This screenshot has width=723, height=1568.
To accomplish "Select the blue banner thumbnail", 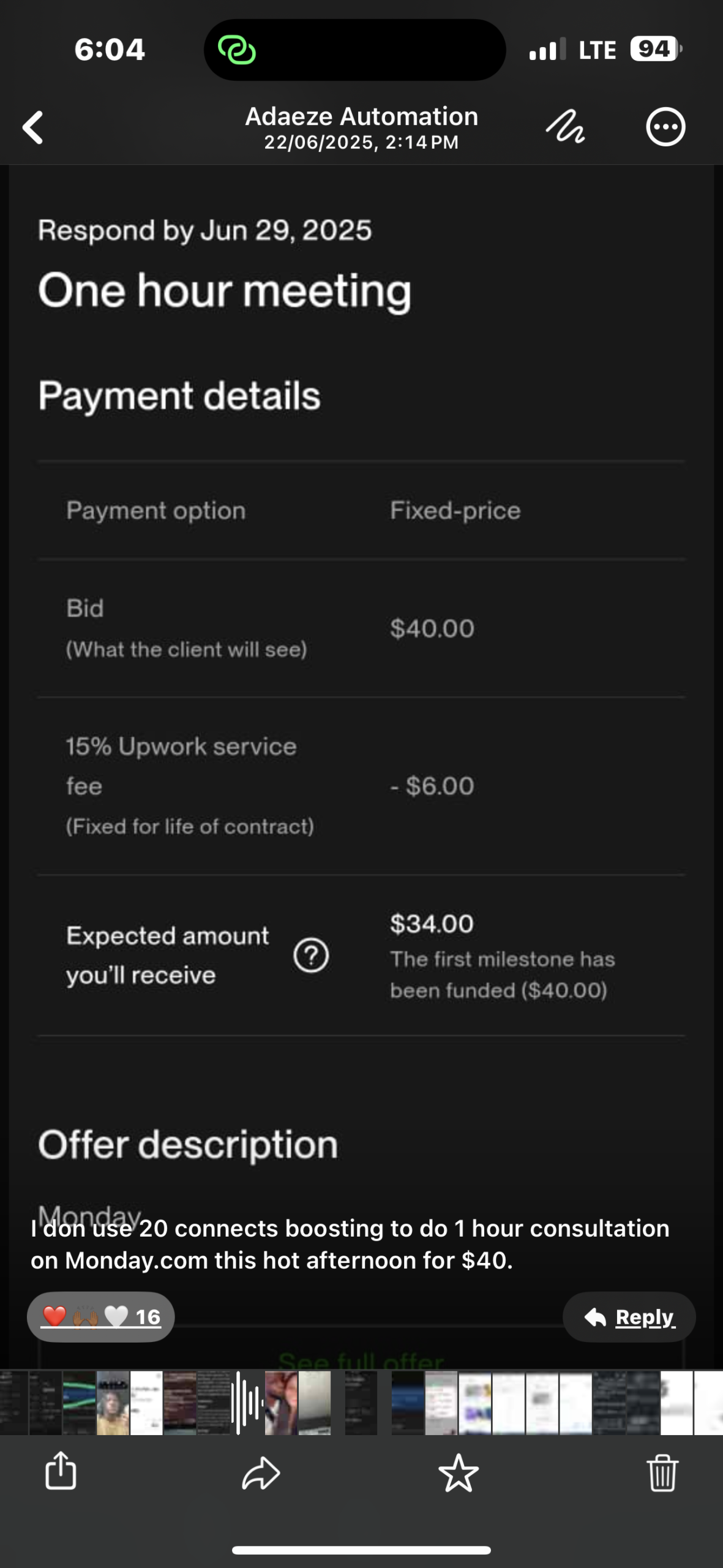I will click(407, 1403).
